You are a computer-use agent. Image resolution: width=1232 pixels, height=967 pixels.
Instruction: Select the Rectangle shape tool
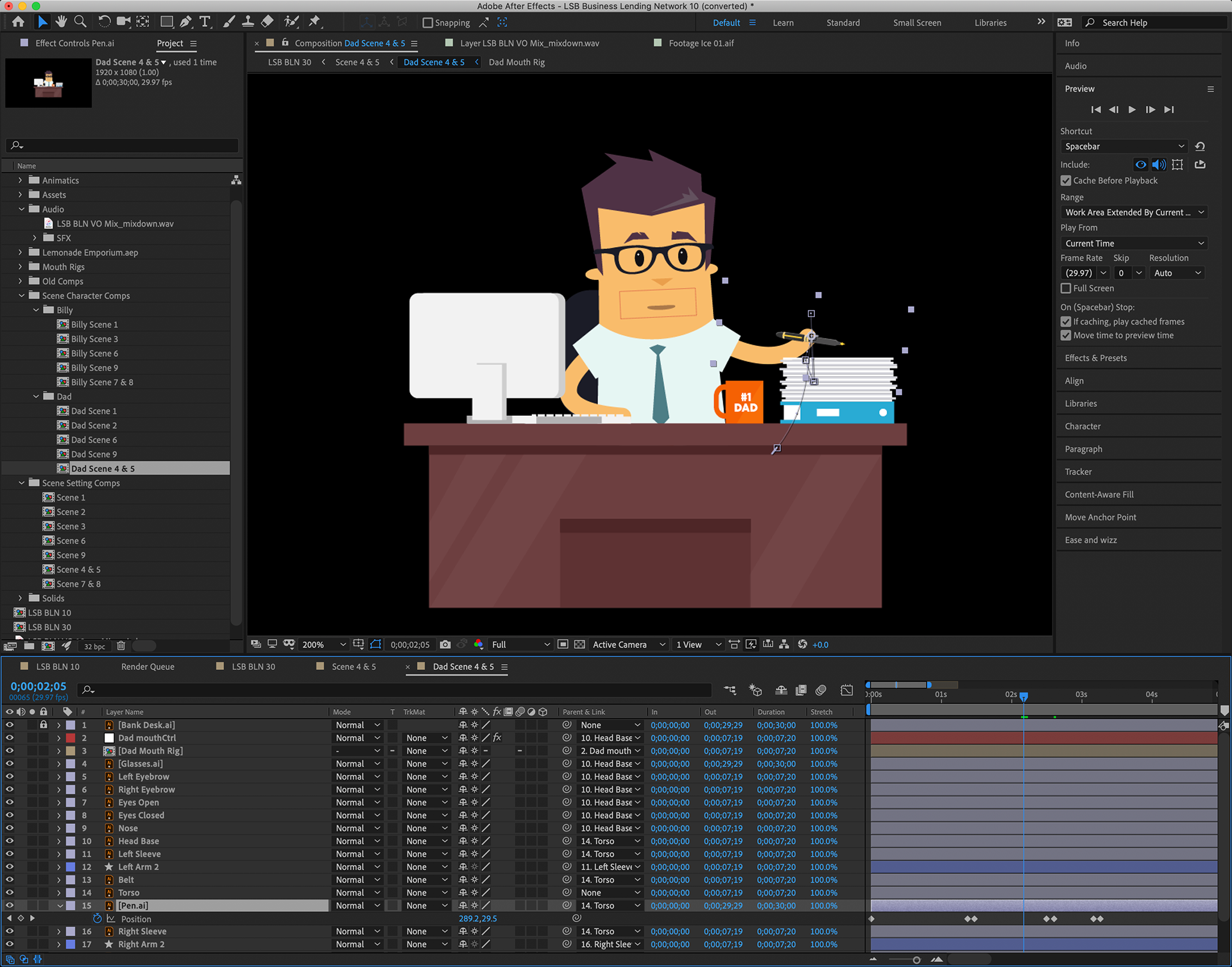(166, 22)
